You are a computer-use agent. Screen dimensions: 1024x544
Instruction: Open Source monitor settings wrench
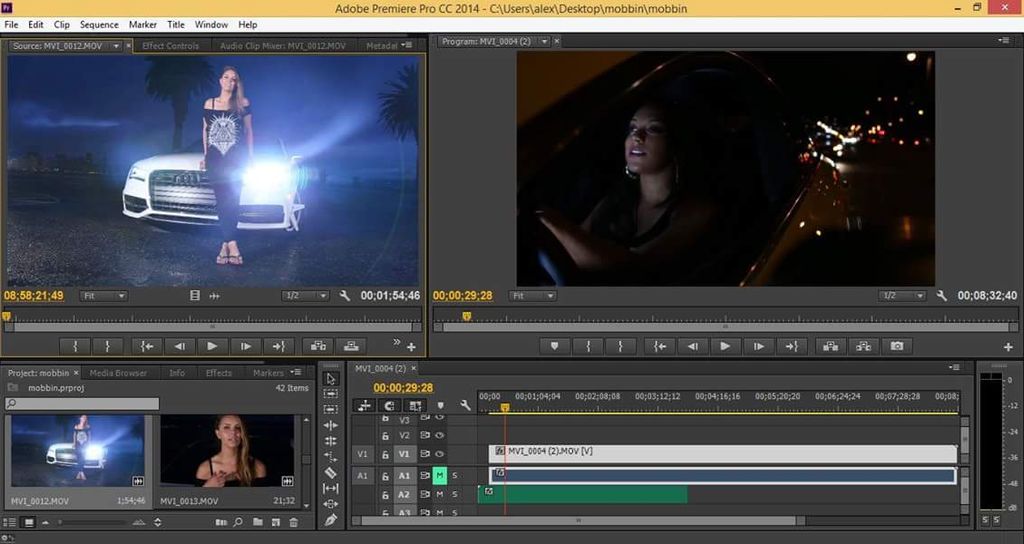click(345, 296)
